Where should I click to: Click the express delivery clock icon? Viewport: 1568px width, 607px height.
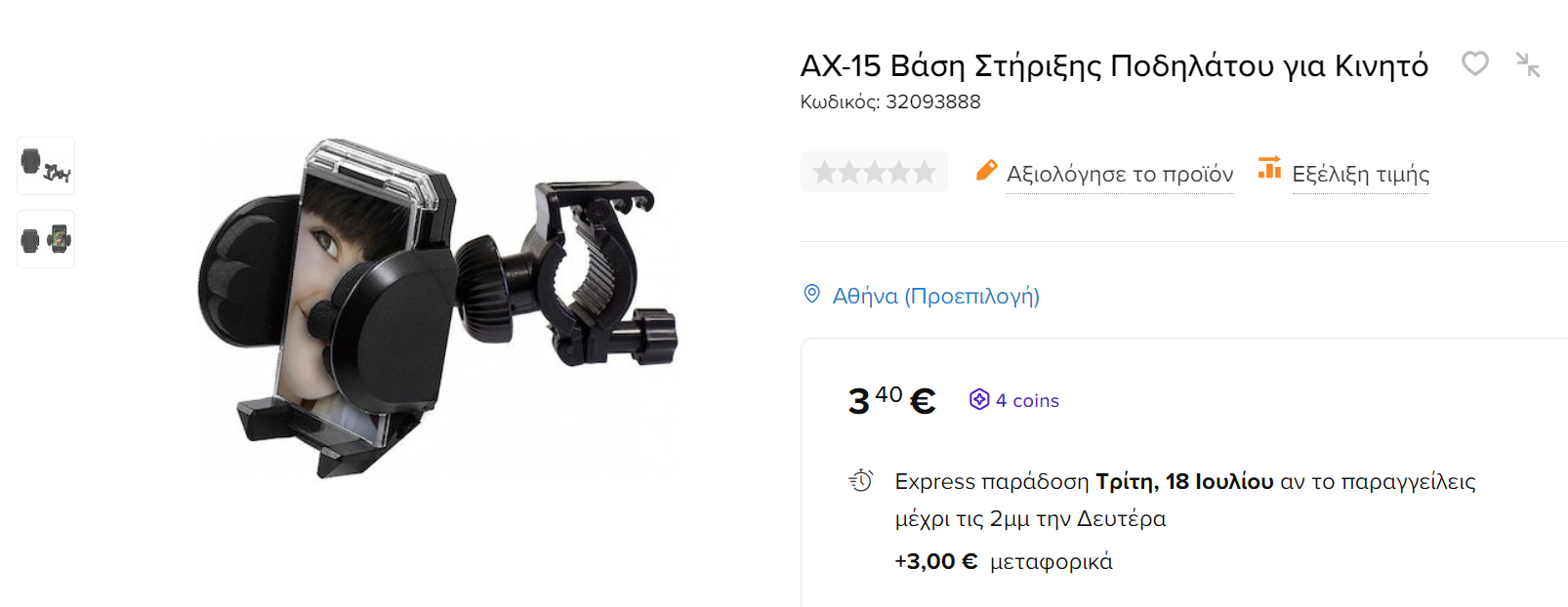pos(860,480)
